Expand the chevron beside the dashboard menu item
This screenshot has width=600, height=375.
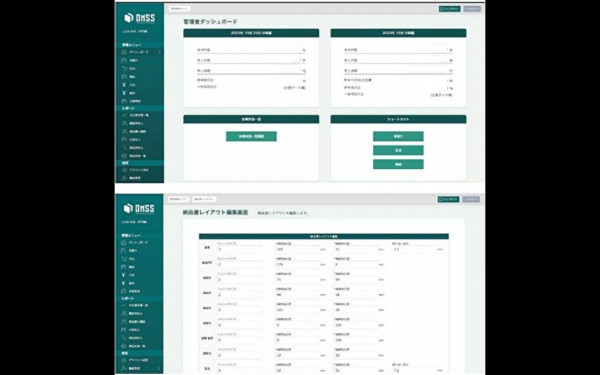pos(159,52)
